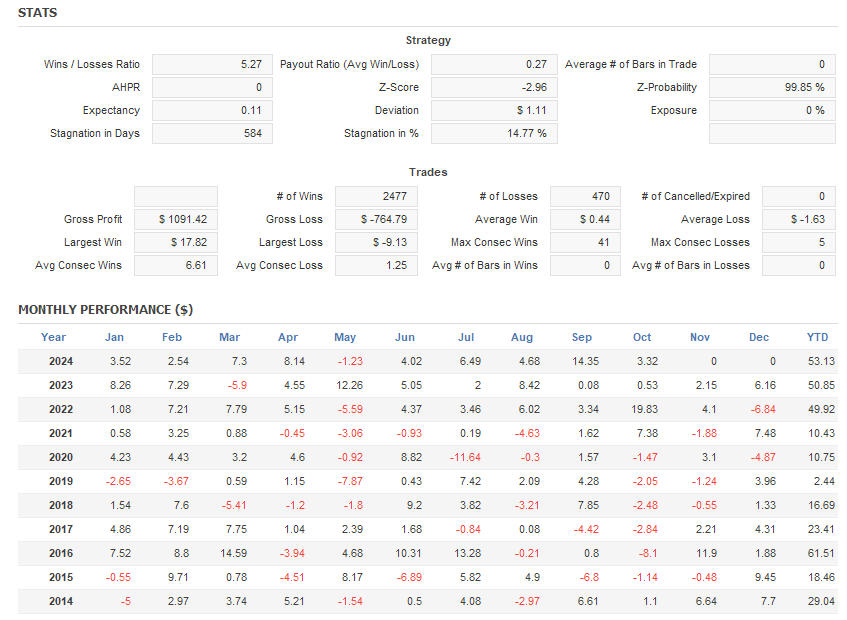Select the 2014 year row label

pos(60,601)
